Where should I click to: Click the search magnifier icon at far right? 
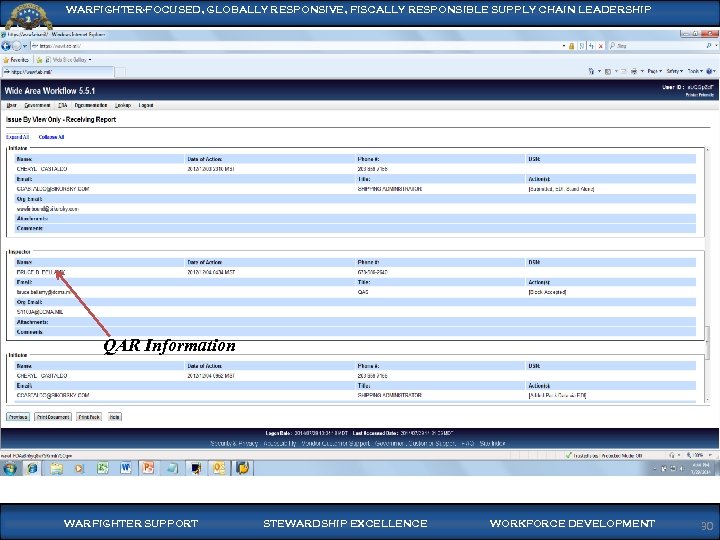point(709,46)
